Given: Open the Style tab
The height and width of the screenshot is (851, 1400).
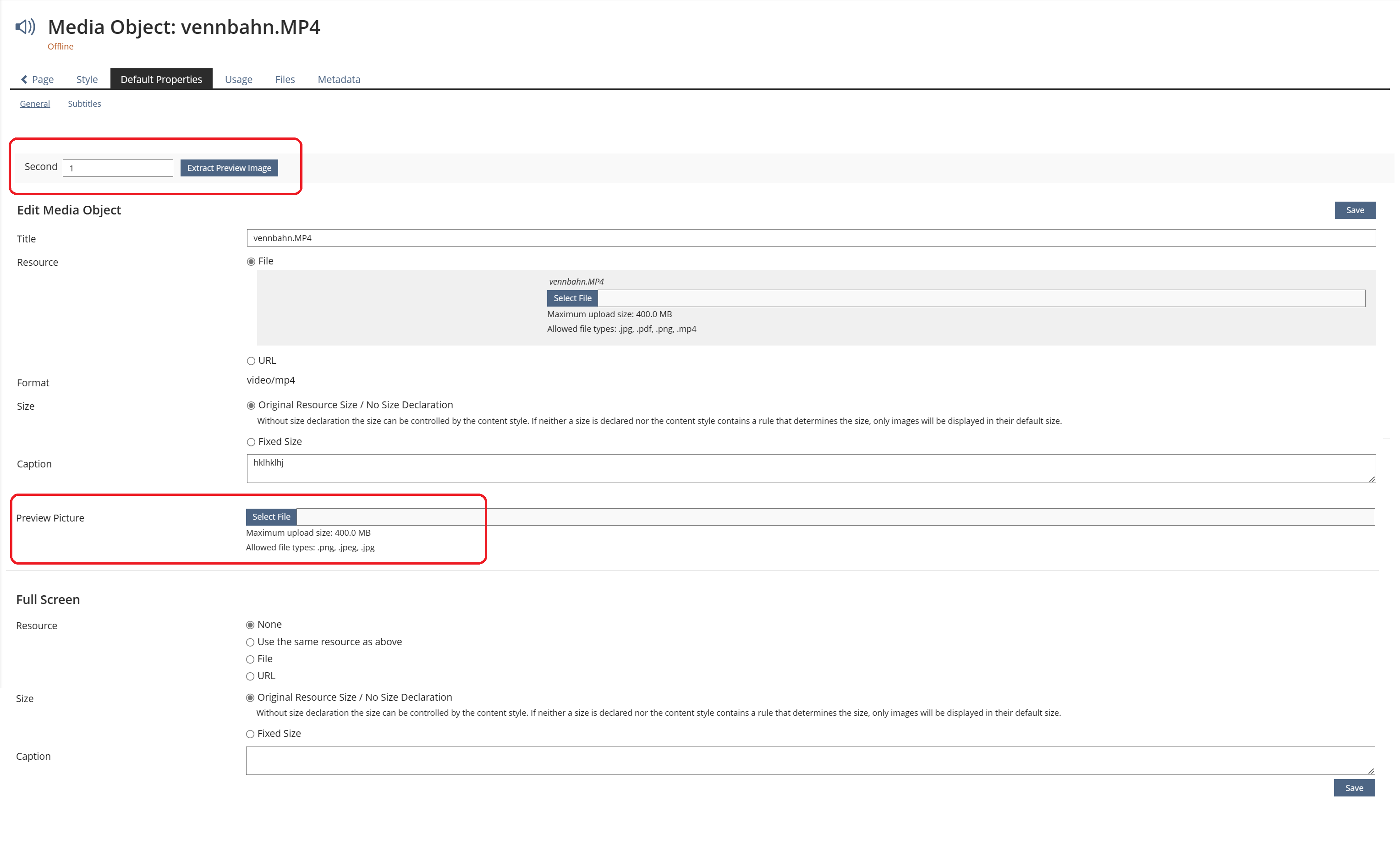Looking at the screenshot, I should (87, 80).
